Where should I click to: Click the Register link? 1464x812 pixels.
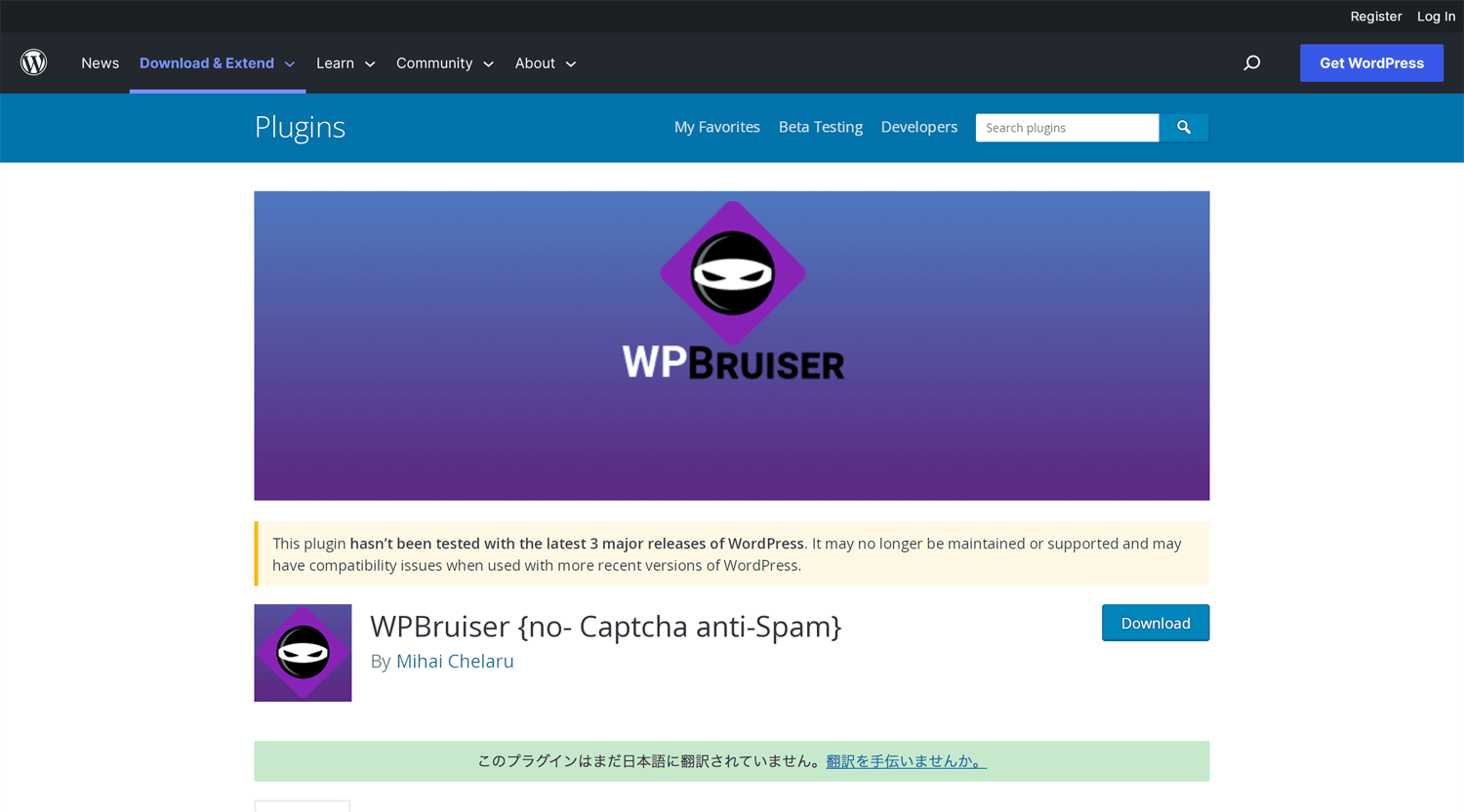[1375, 17]
